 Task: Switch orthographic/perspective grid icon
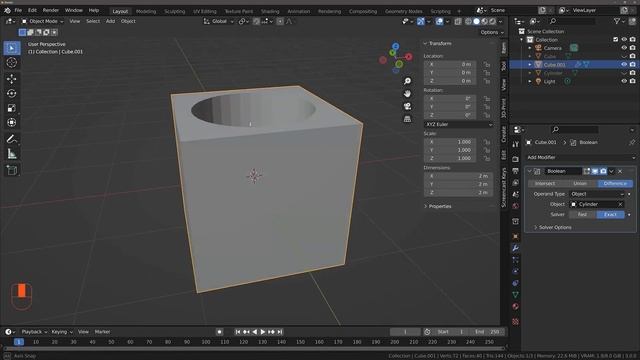[407, 119]
